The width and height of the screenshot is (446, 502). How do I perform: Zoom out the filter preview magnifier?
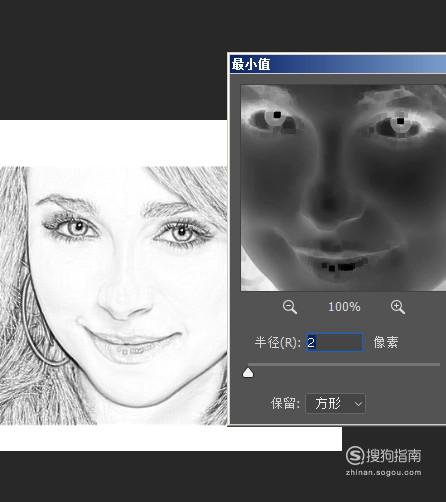(x=290, y=307)
